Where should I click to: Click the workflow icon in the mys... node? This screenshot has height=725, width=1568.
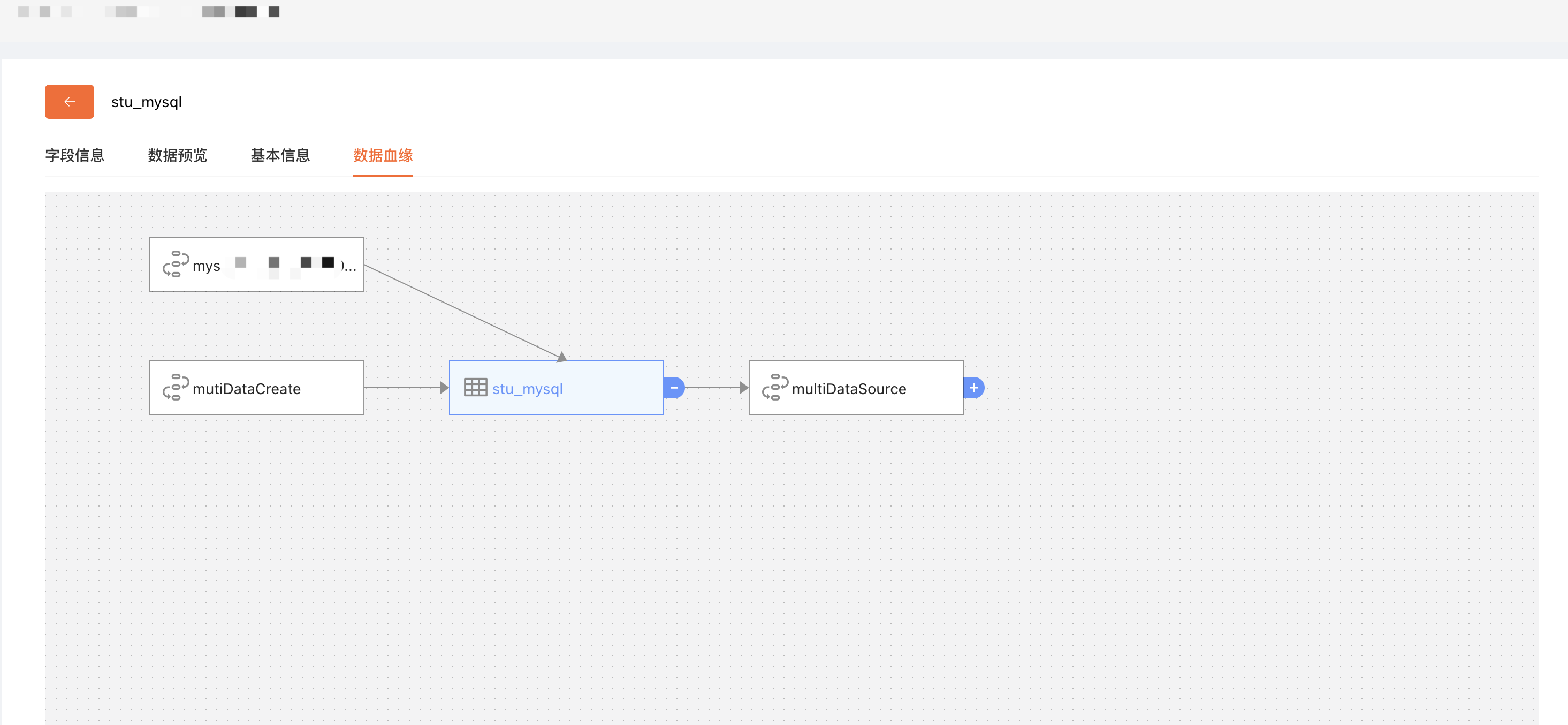click(x=176, y=265)
